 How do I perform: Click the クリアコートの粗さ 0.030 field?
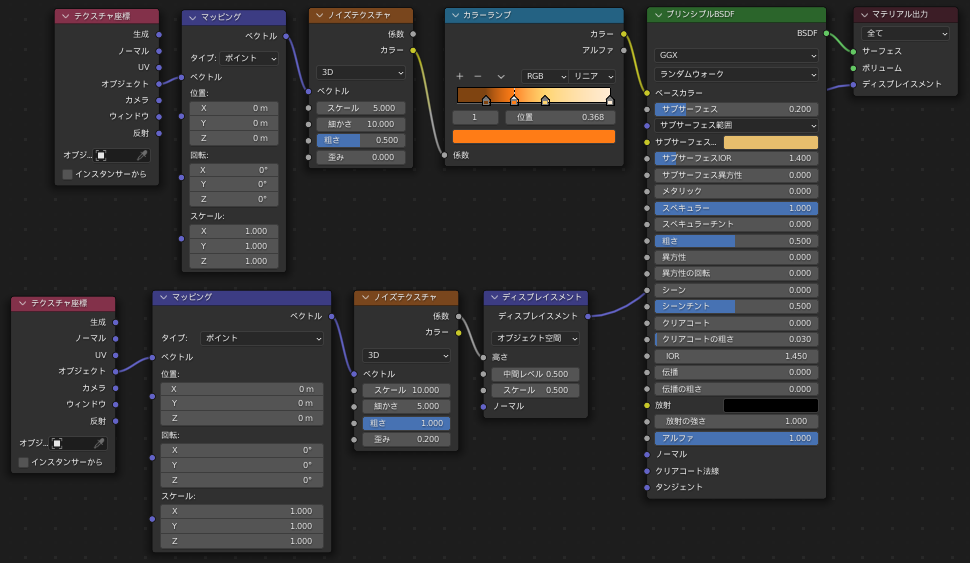click(736, 340)
